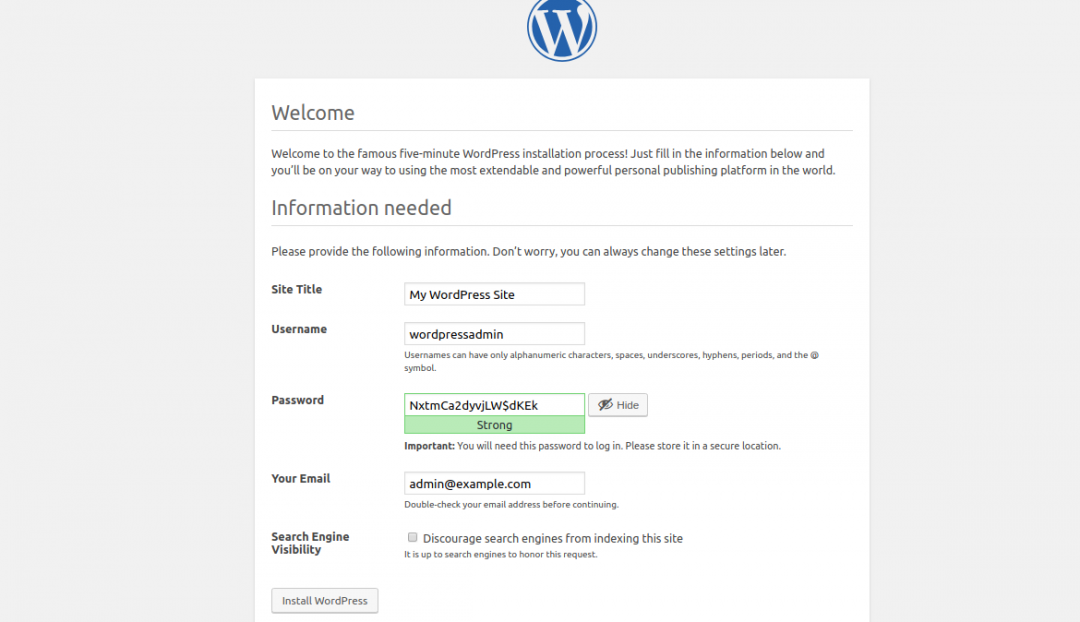Click the Important password storage note
The width and height of the screenshot is (1080, 622).
point(592,446)
